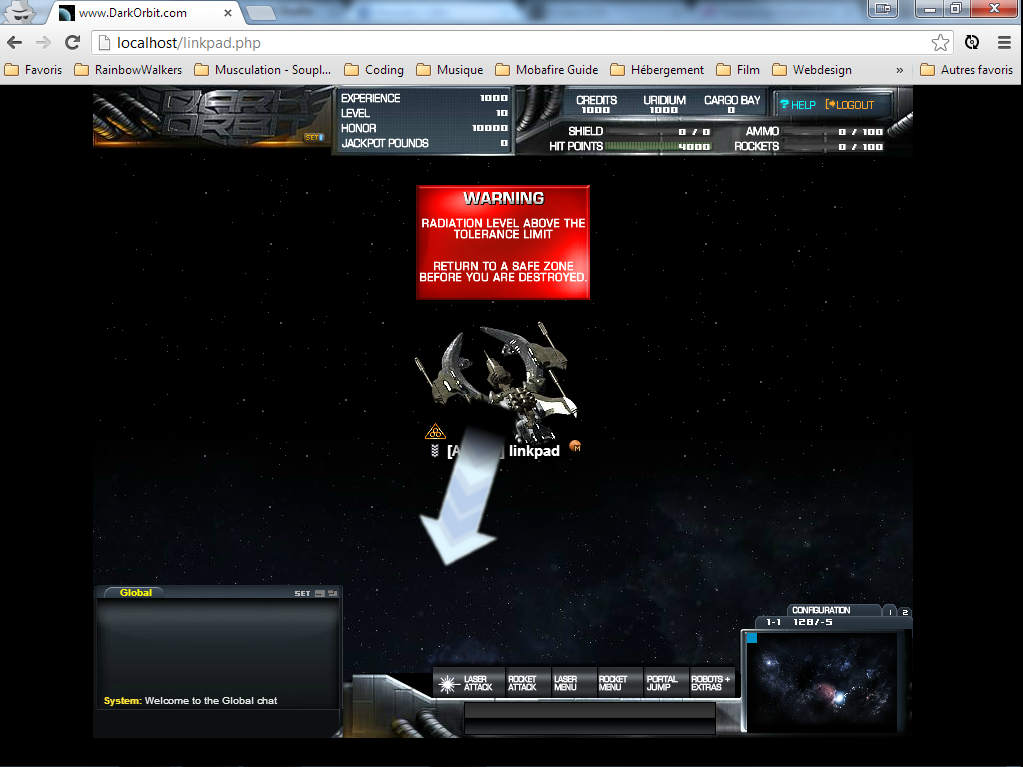
Task: Open the Chrome hamburger menu
Action: (x=1004, y=42)
